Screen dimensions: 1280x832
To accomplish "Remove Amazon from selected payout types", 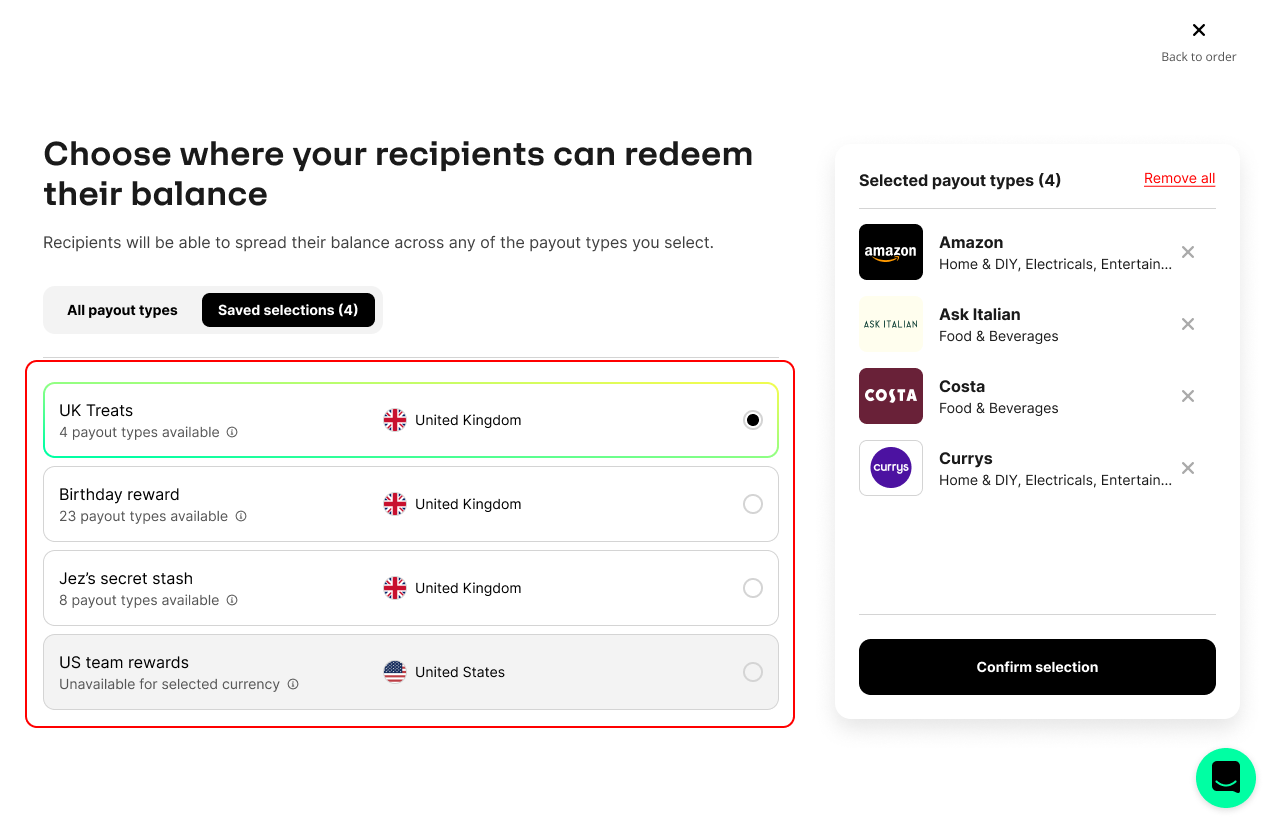I will pyautogui.click(x=1188, y=252).
